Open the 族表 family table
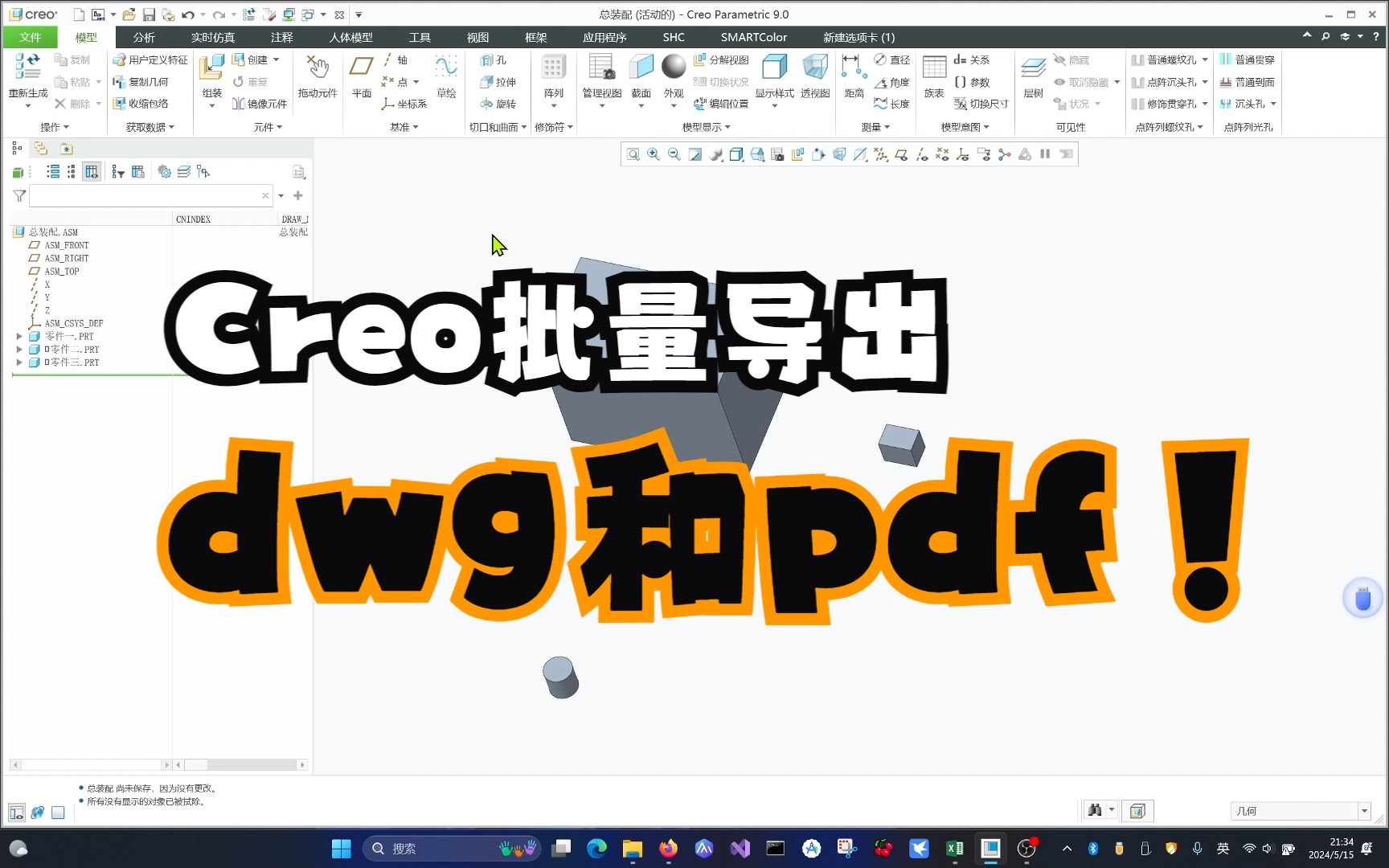Viewport: 1389px width, 868px height. [x=934, y=76]
